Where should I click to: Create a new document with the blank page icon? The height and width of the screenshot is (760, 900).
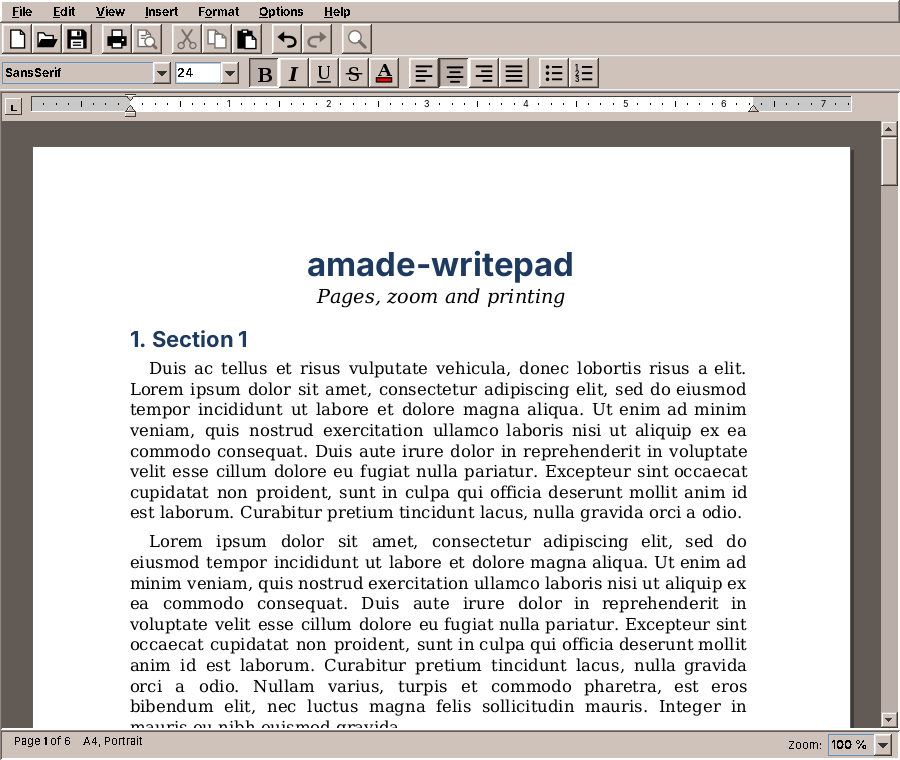click(x=17, y=40)
